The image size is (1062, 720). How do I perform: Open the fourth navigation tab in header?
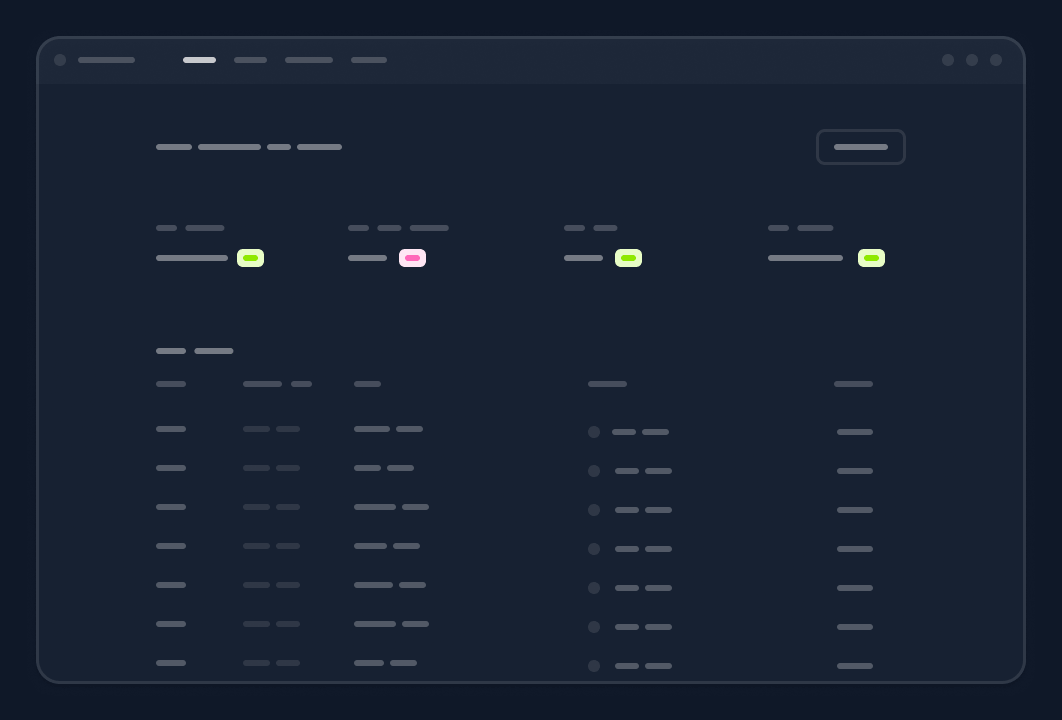pyautogui.click(x=369, y=60)
